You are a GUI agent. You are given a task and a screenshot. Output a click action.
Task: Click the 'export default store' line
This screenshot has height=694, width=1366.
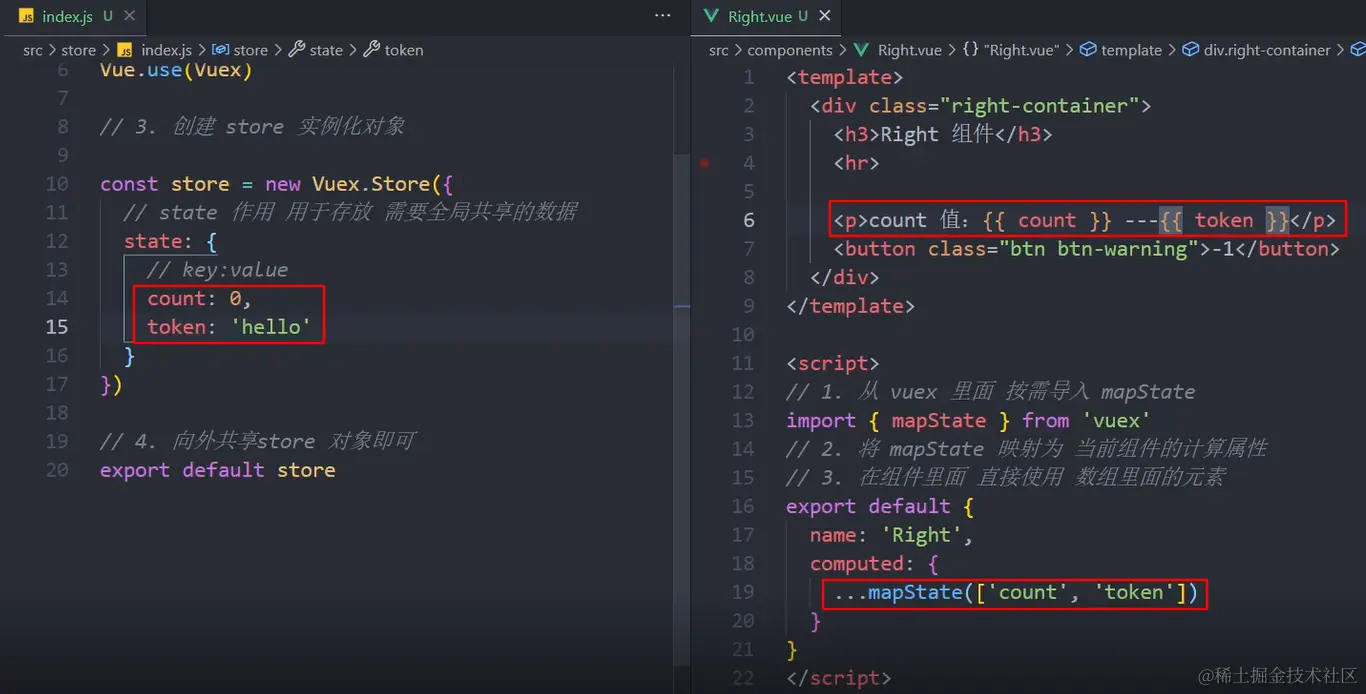click(218, 470)
